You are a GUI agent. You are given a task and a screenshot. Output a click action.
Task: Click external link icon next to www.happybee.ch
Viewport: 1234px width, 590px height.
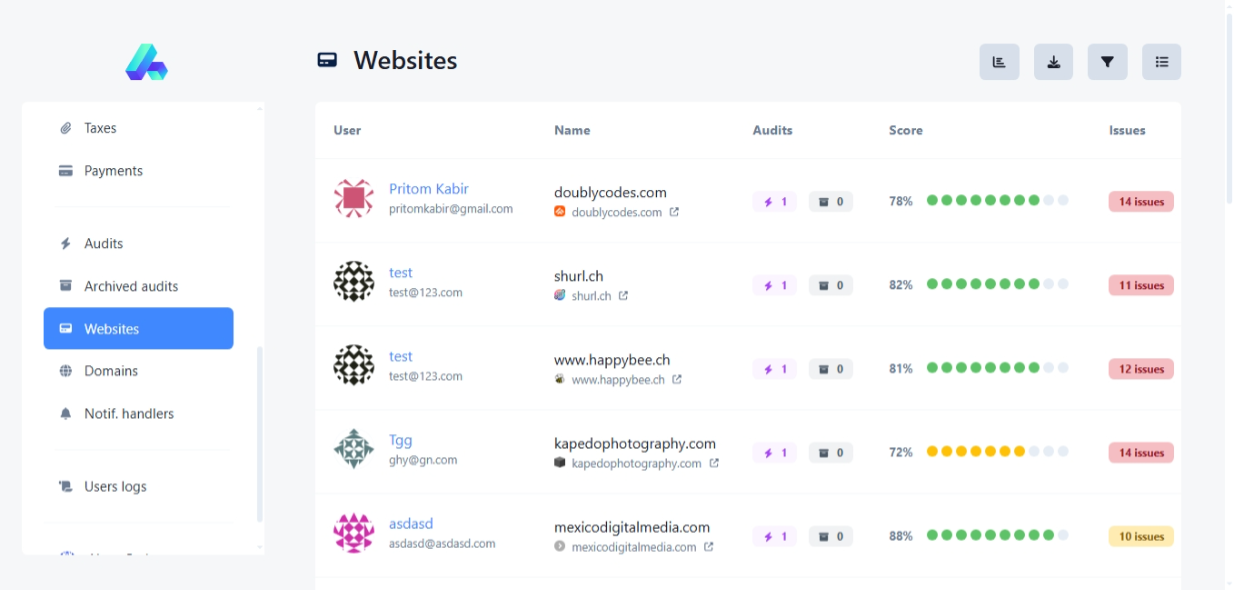pos(677,380)
